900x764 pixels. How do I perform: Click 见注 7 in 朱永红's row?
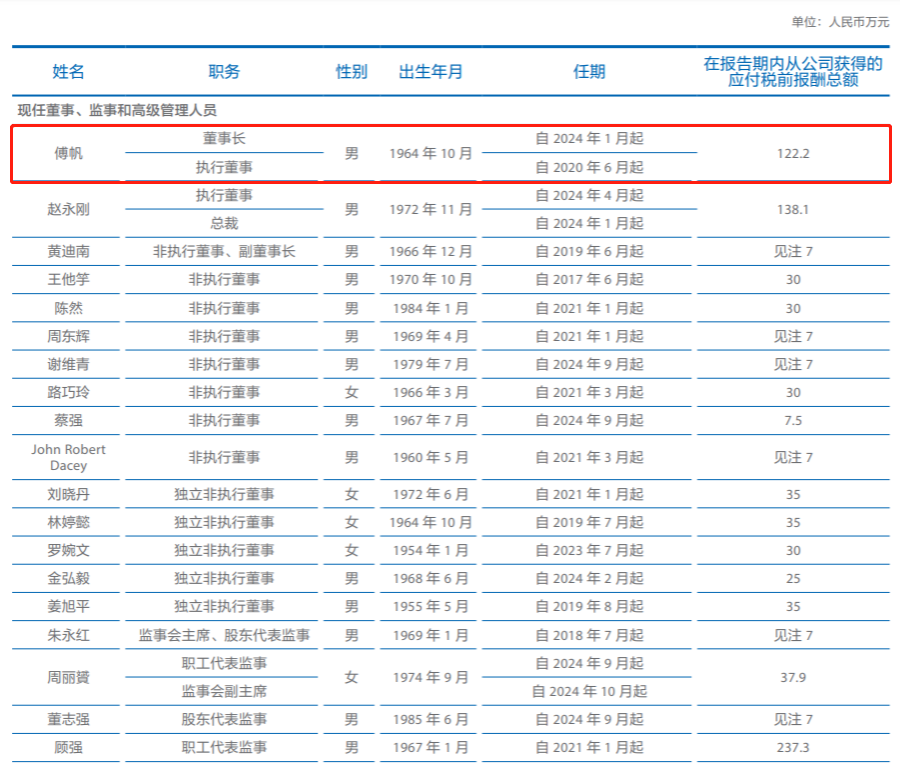pyautogui.click(x=793, y=635)
